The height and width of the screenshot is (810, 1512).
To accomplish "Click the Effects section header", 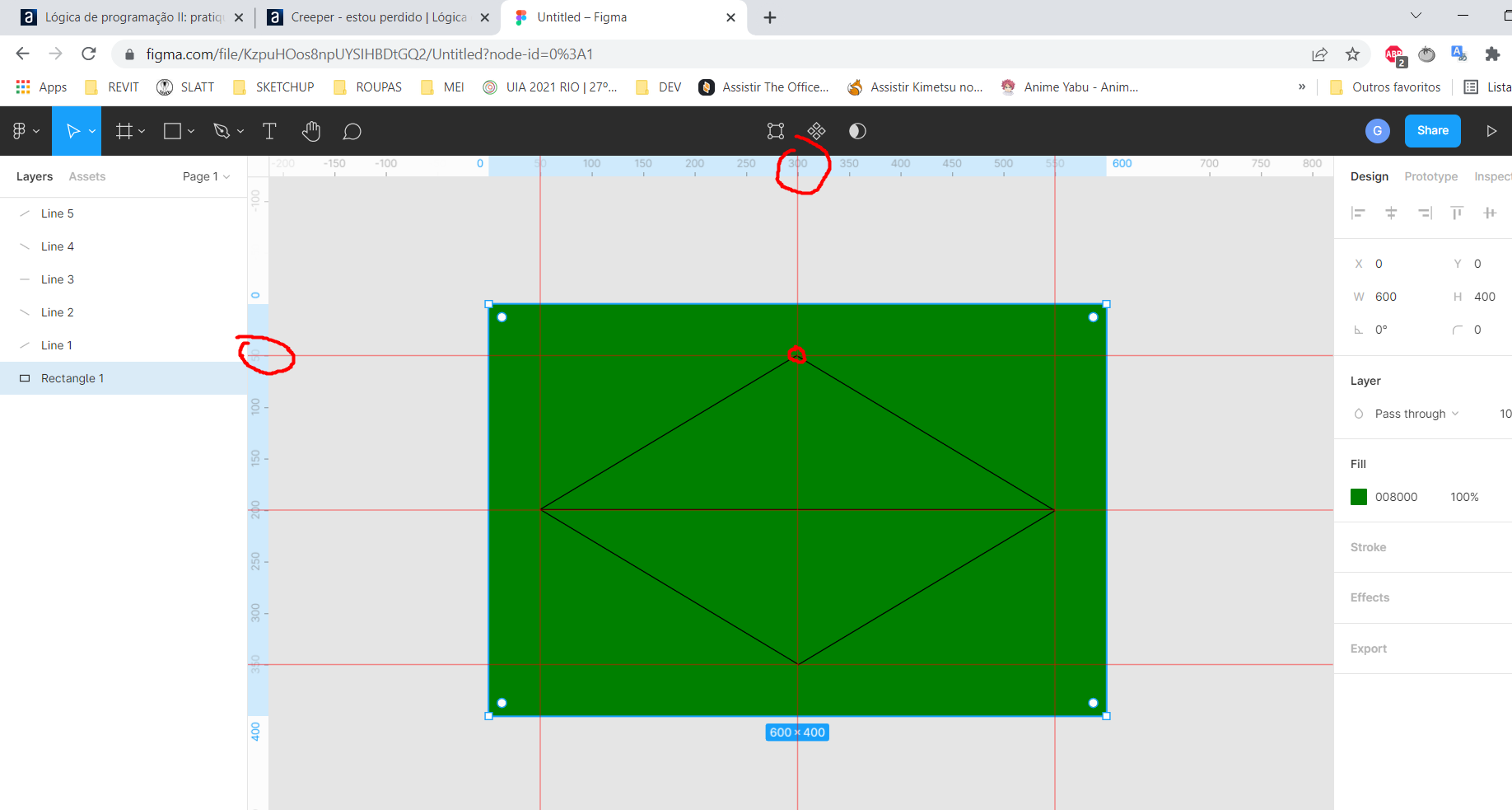I will pos(1370,597).
